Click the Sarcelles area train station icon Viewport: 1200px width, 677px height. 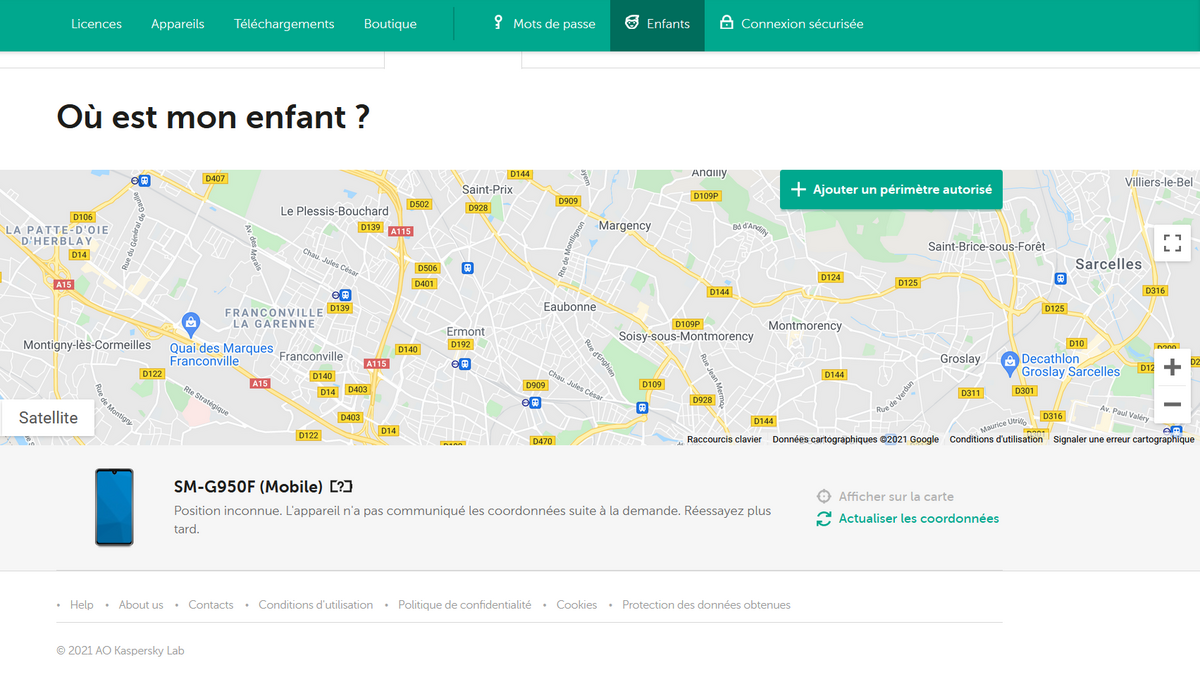pyautogui.click(x=1060, y=279)
